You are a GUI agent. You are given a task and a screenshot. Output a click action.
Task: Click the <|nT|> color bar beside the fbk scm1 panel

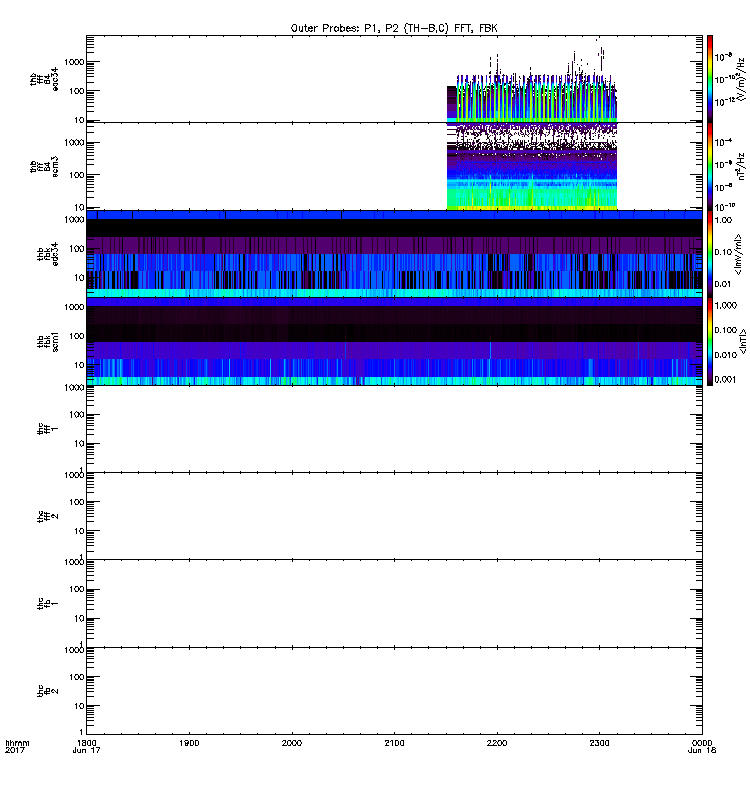710,341
